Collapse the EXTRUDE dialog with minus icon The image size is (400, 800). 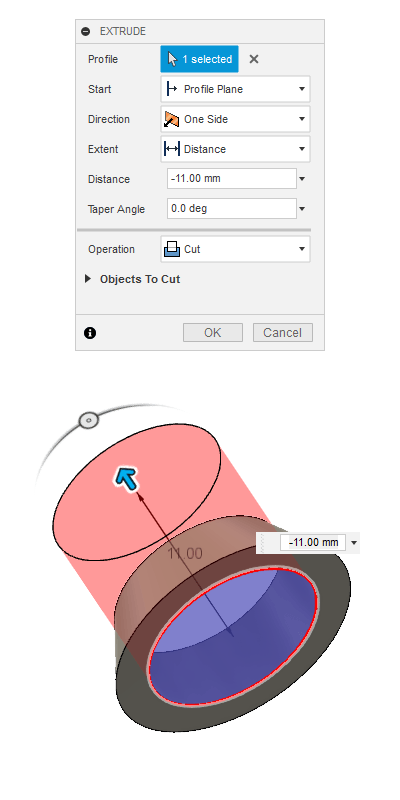[x=86, y=32]
